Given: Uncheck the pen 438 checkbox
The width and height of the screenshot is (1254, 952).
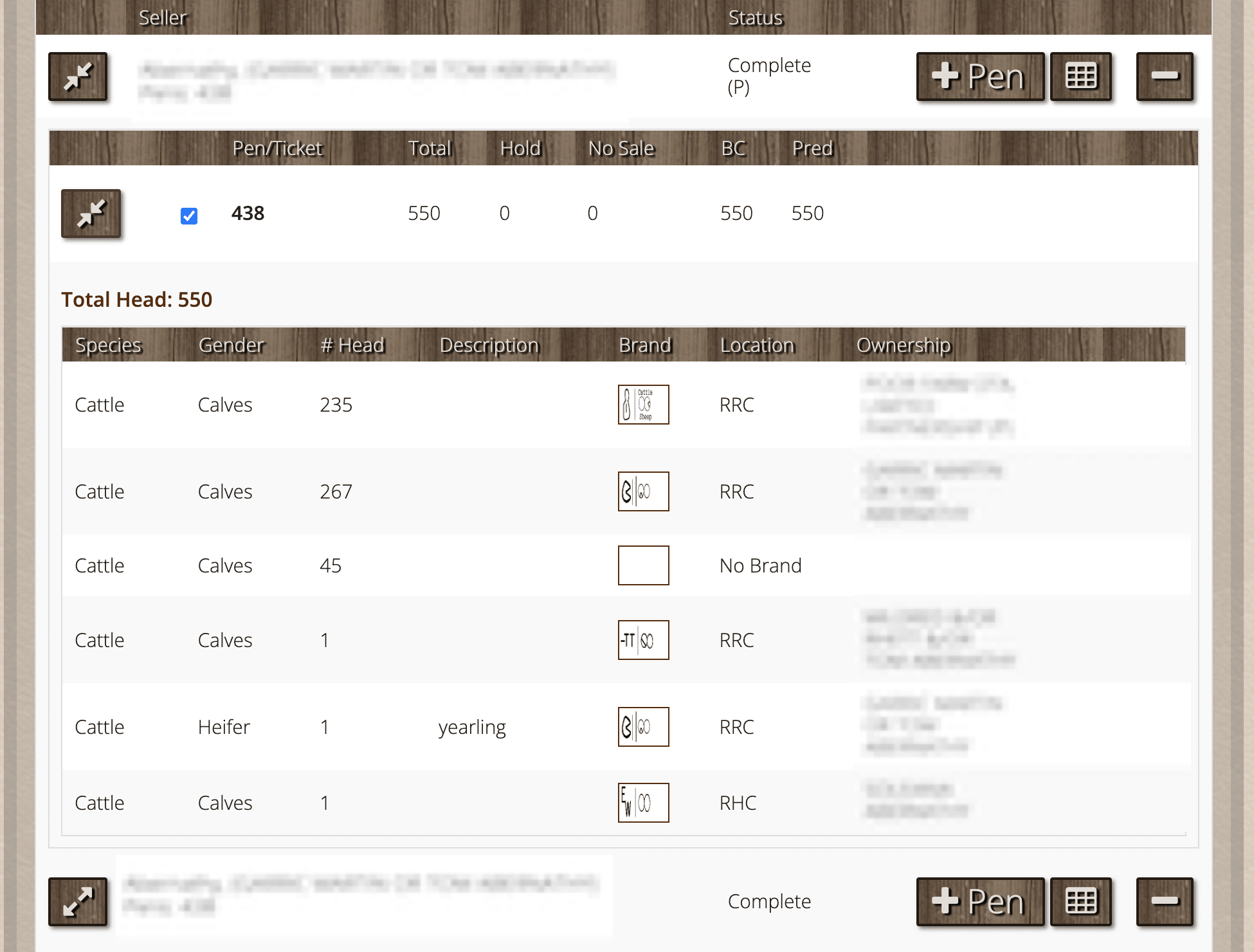Looking at the screenshot, I should coord(189,215).
